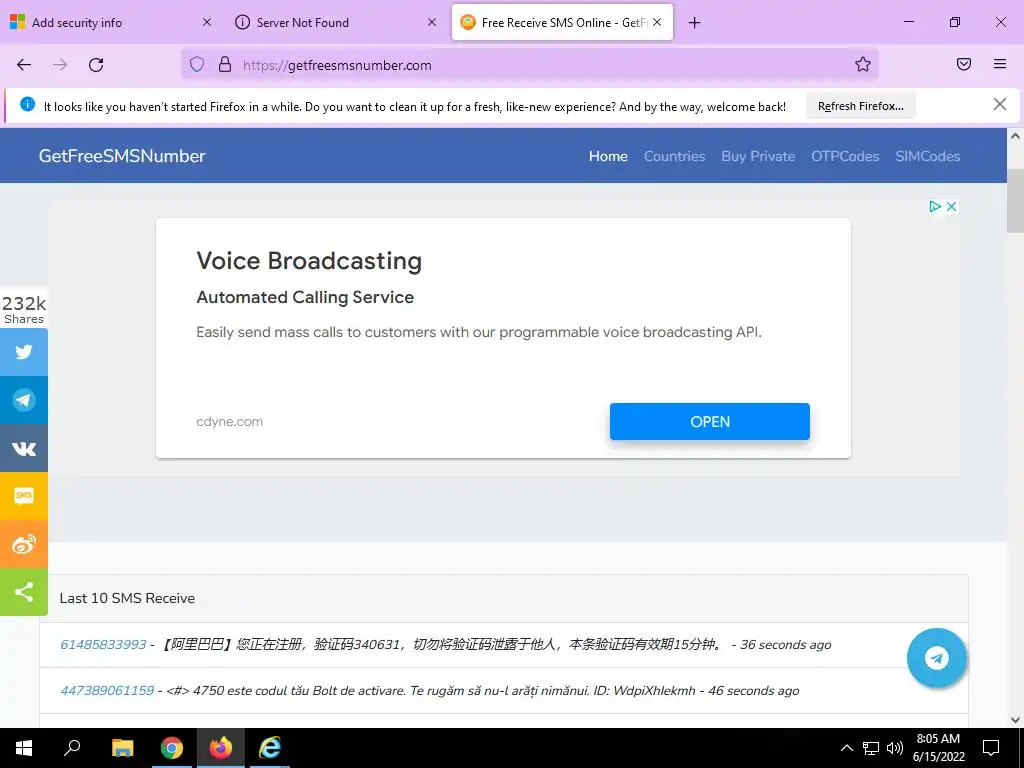
Task: Open the volume control in the tray
Action: (x=895, y=748)
